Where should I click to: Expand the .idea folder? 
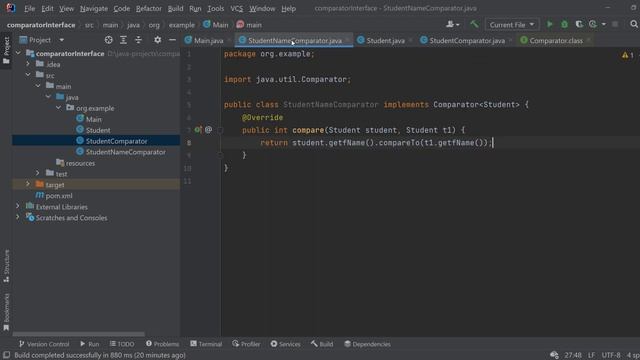(28, 64)
